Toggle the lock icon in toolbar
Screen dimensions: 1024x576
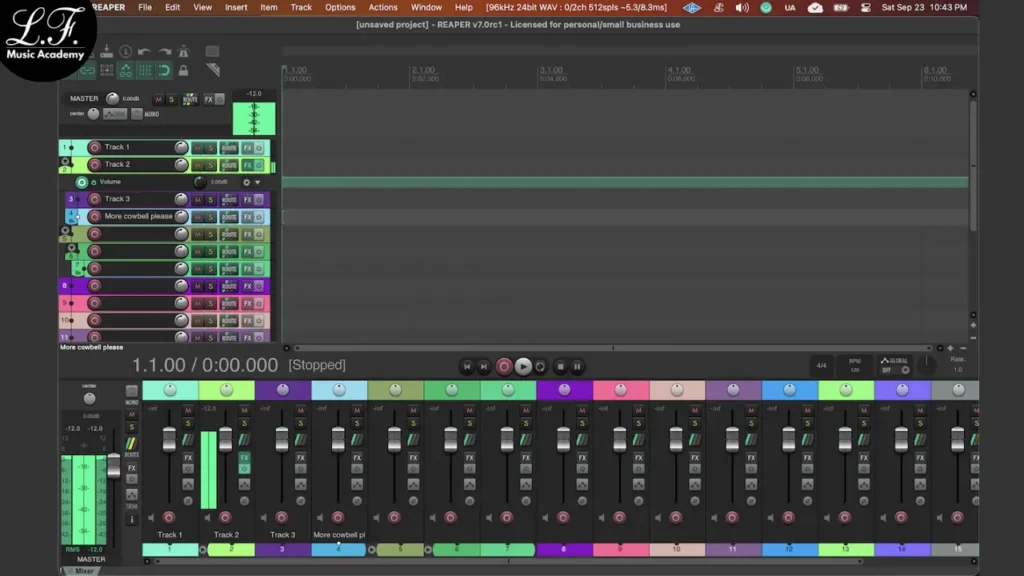click(183, 71)
